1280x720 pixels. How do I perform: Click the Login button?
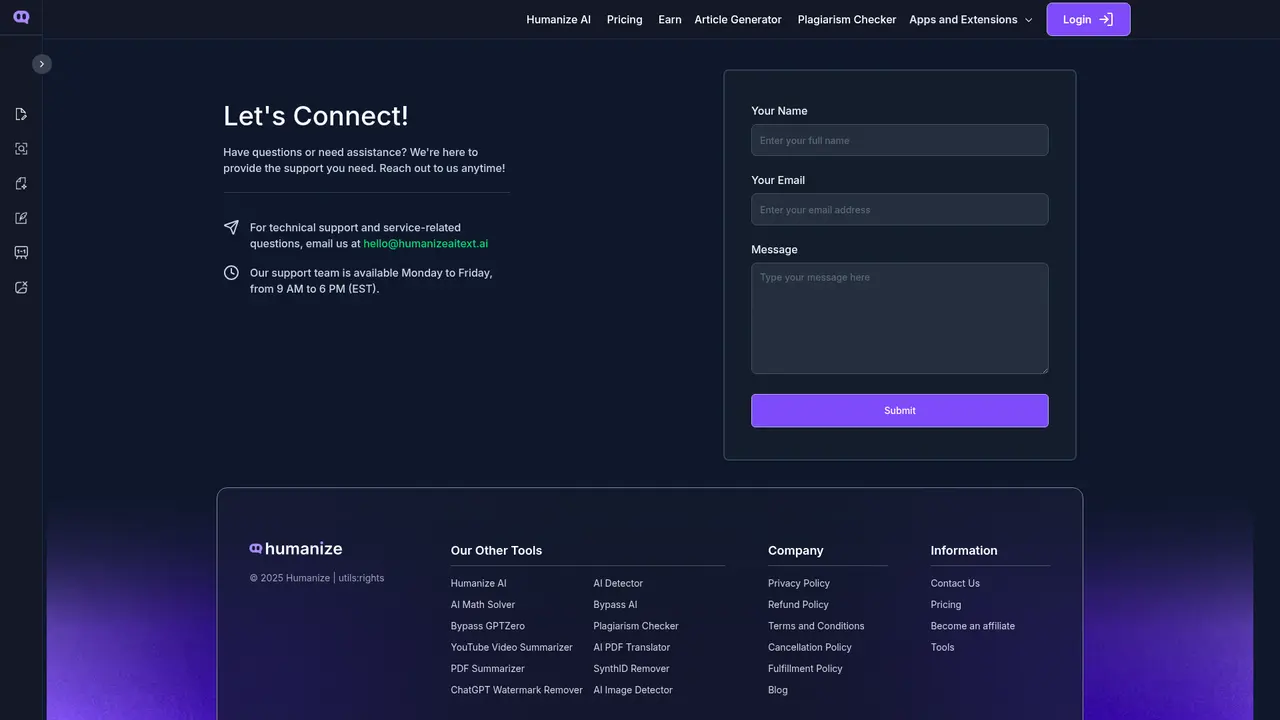tap(1088, 19)
